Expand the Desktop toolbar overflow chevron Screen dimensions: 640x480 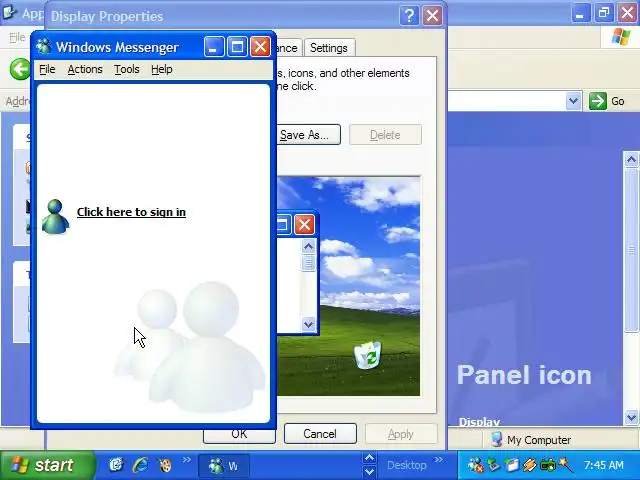(x=439, y=460)
